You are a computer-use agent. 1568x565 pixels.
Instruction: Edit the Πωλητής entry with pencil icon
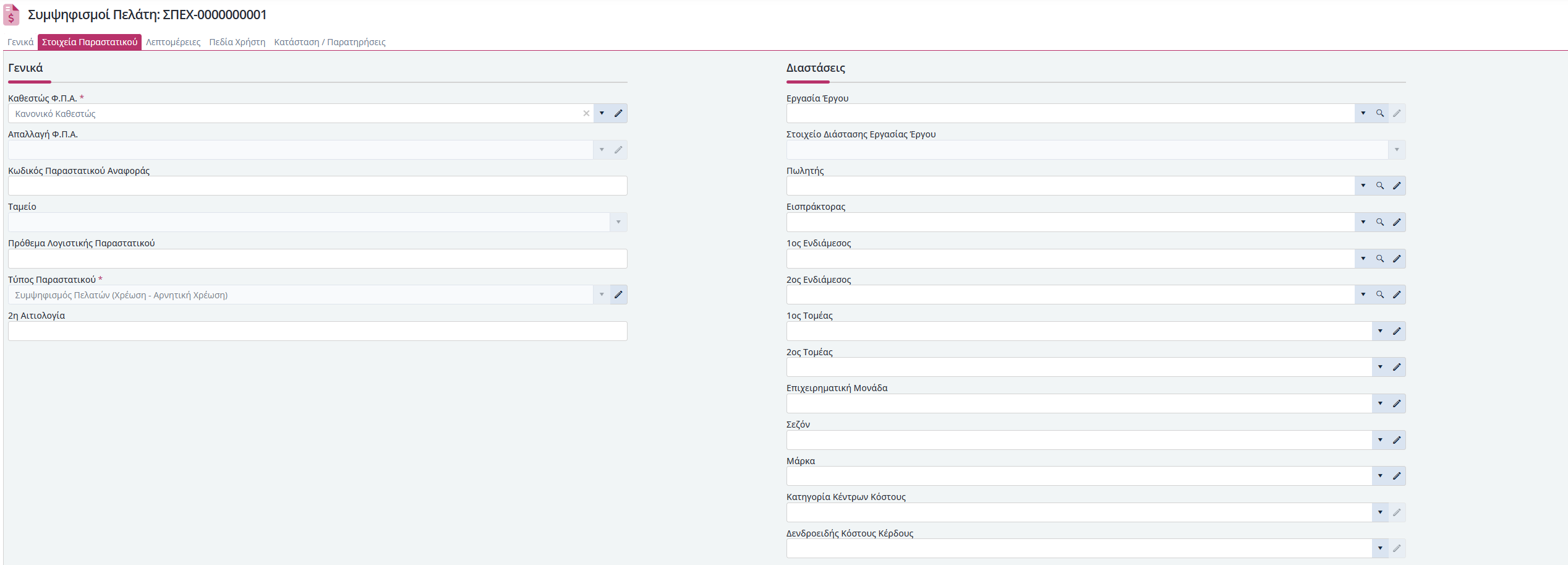(x=1397, y=186)
